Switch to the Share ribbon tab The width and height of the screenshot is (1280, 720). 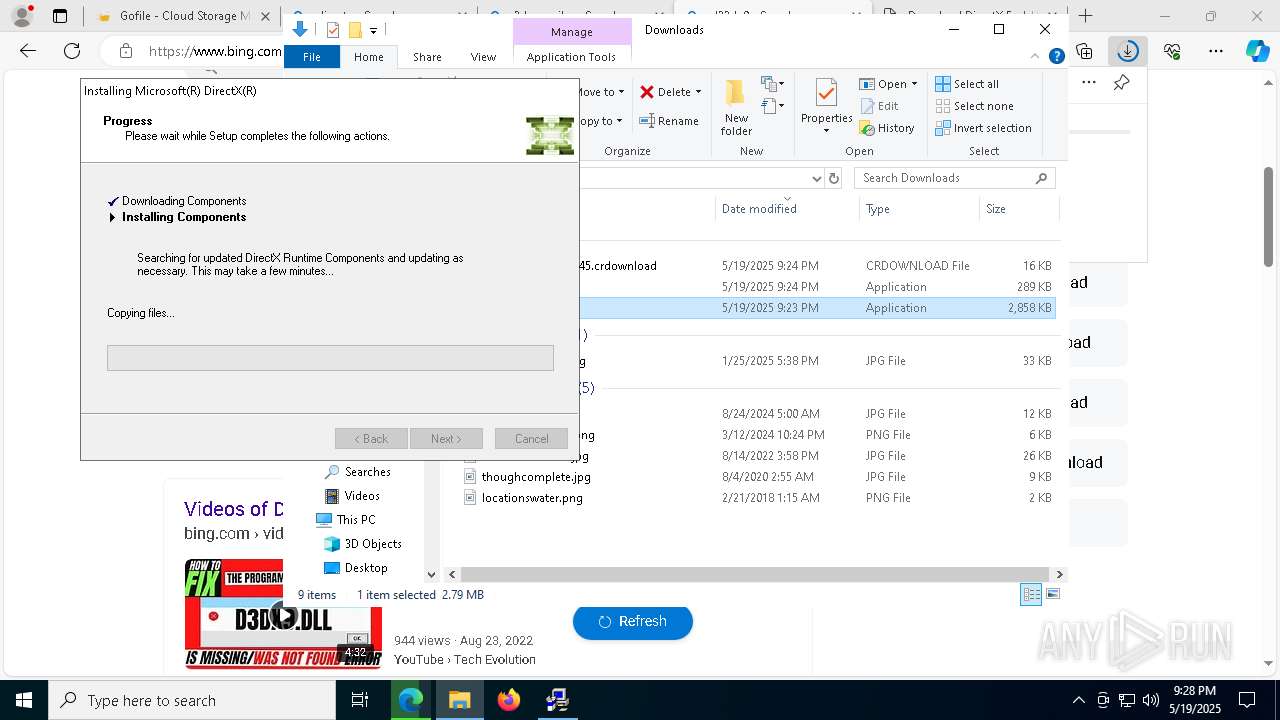427,57
